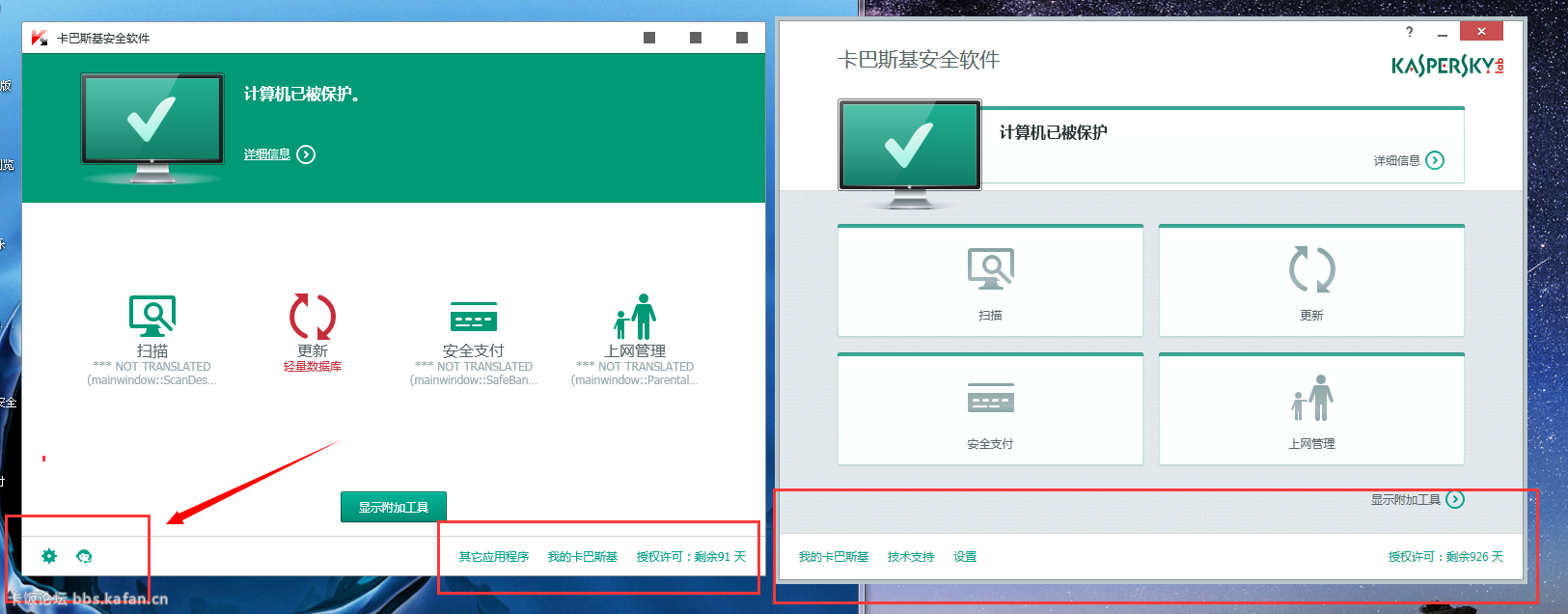Click the red Update arrows icon
1568x614 pixels.
(313, 316)
